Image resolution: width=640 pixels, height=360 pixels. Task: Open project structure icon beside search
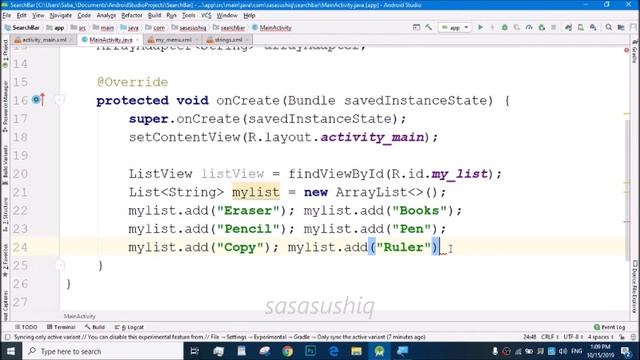621,27
